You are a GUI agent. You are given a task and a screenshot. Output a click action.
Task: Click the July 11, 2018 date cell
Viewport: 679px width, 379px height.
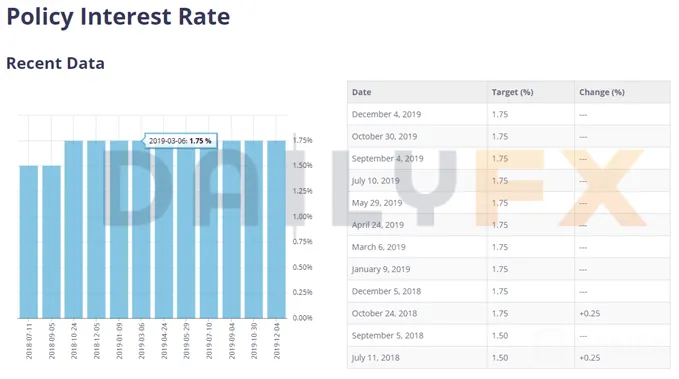(375, 358)
